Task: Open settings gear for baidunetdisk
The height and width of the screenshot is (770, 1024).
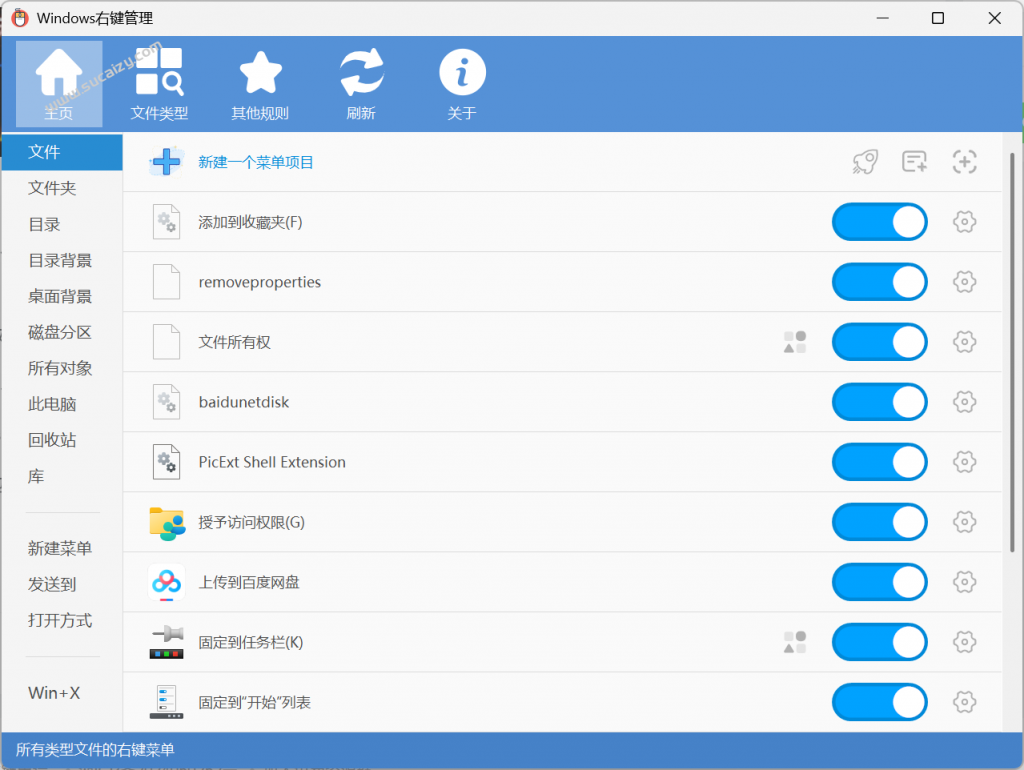Action: tap(965, 402)
